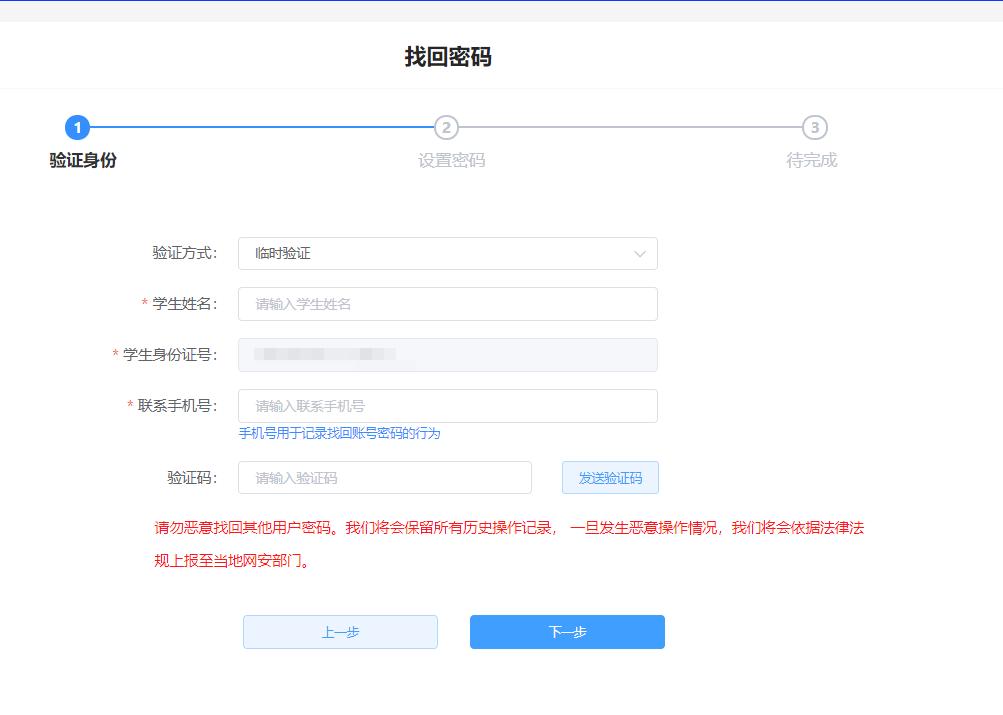Click the step 2 circle icon
The image size is (1003, 715).
[x=446, y=128]
